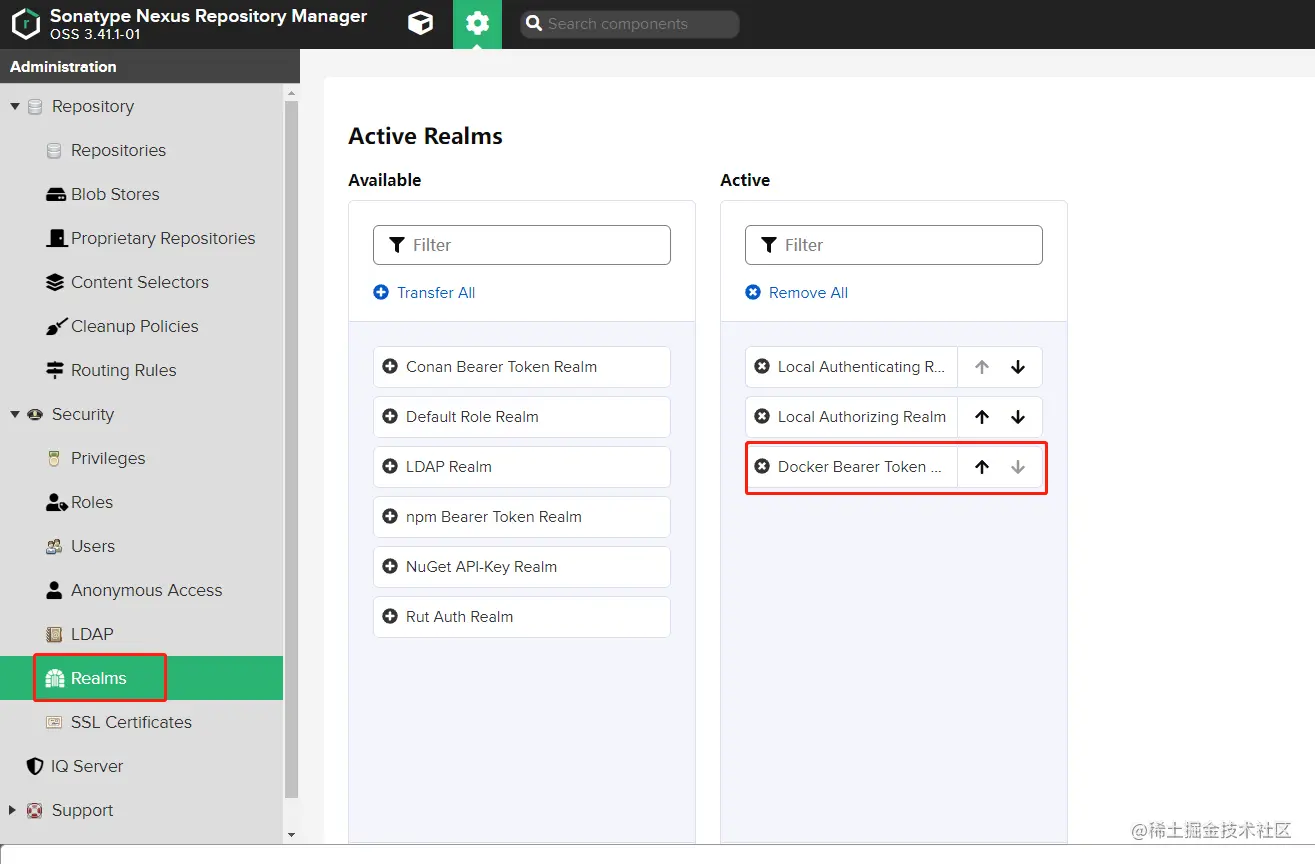Open Cleanup Policies in the sidebar
The height and width of the screenshot is (864, 1315).
[x=134, y=326]
